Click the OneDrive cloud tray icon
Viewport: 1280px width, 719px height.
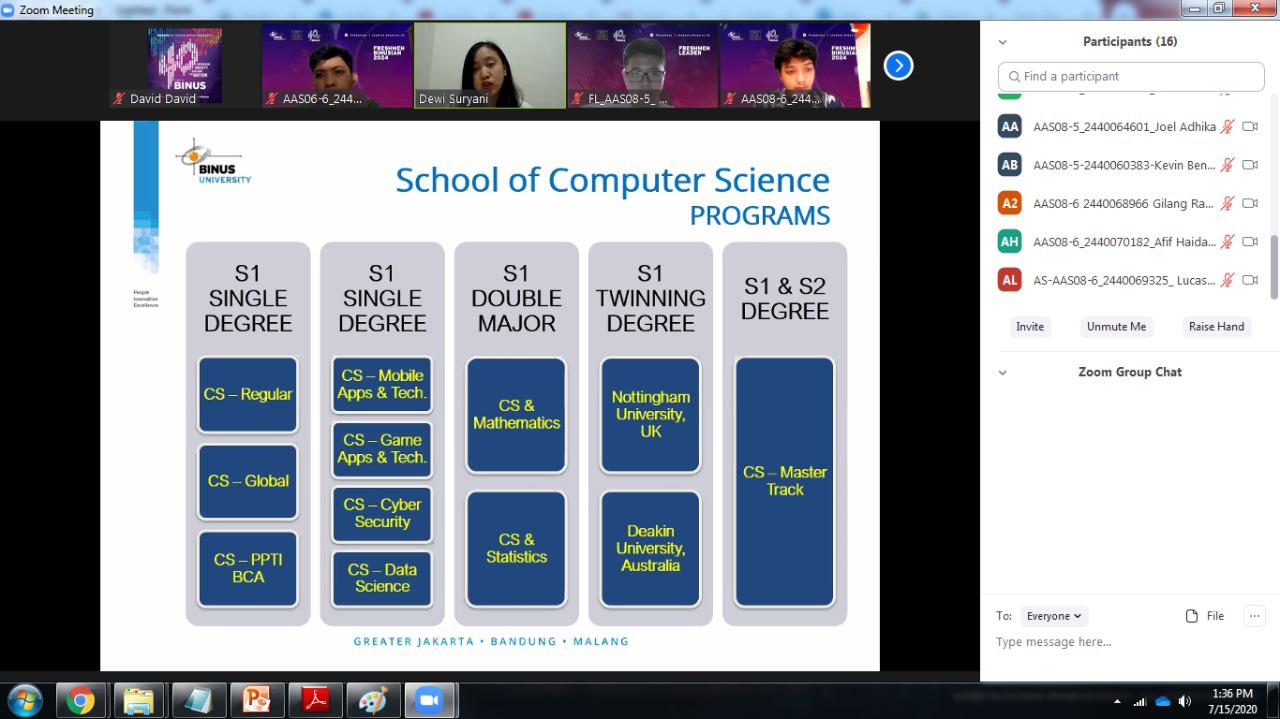(1163, 701)
